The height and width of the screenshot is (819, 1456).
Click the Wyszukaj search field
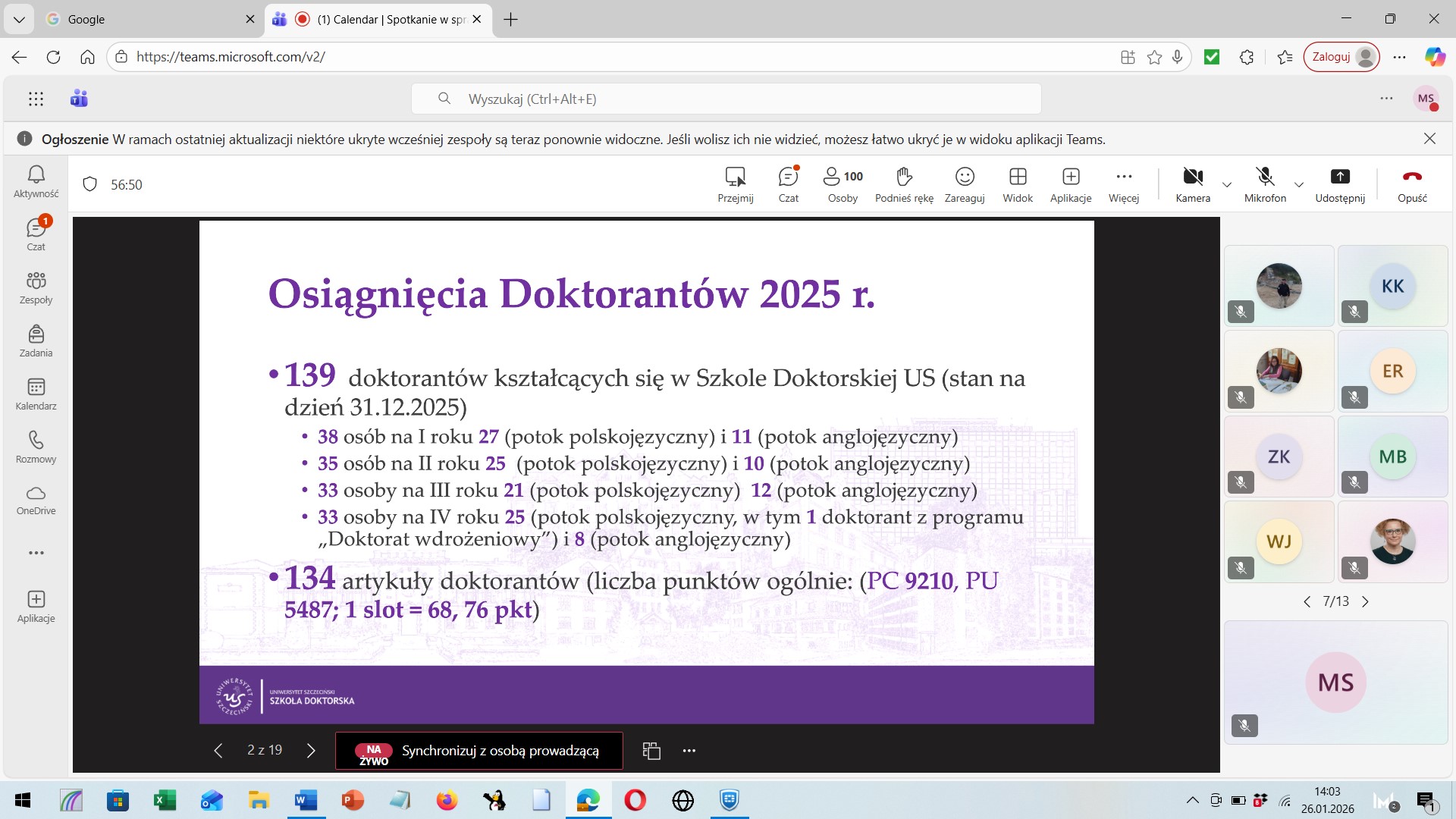726,99
